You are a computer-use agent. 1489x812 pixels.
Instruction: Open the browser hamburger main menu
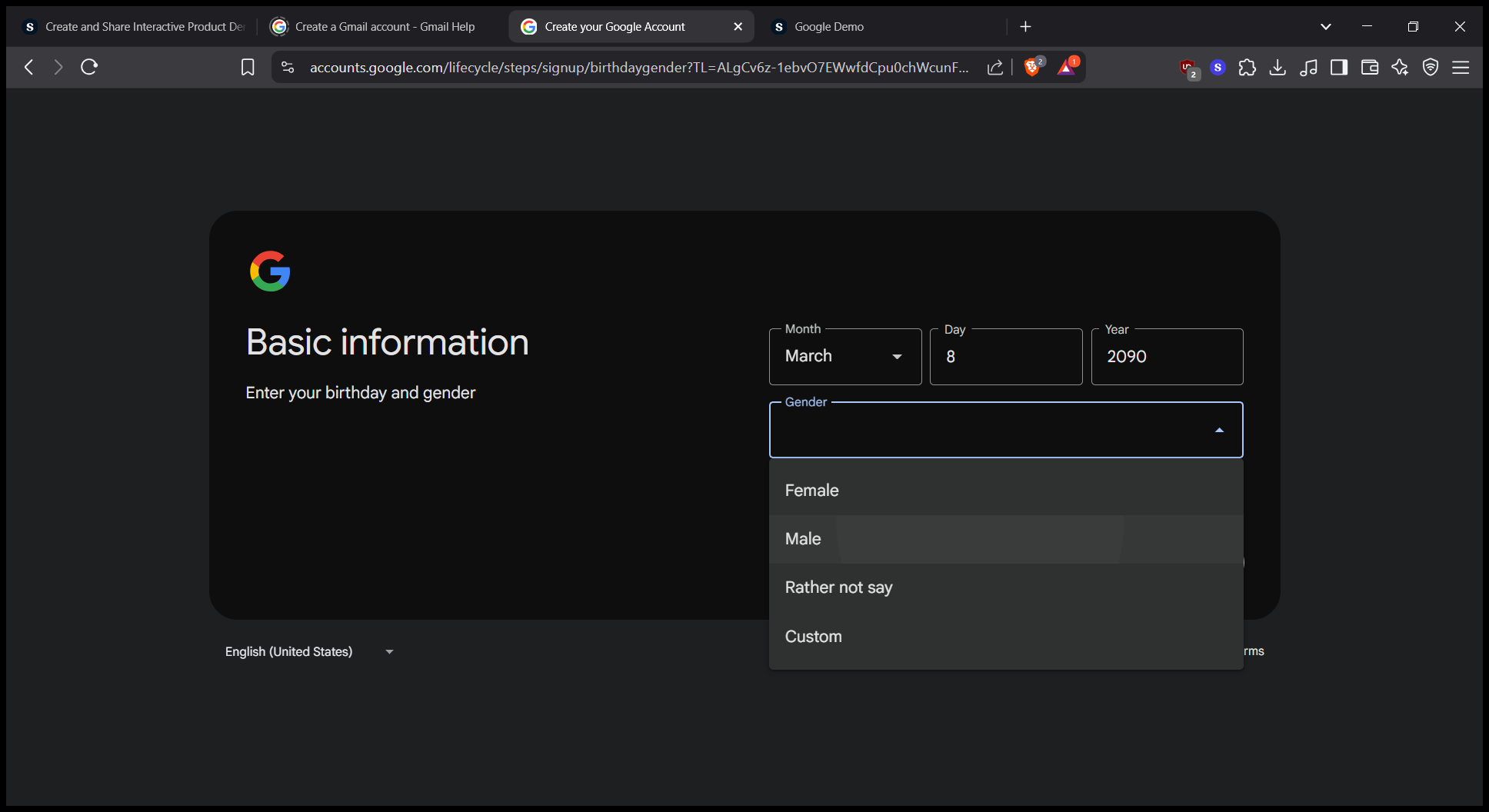pos(1461,68)
